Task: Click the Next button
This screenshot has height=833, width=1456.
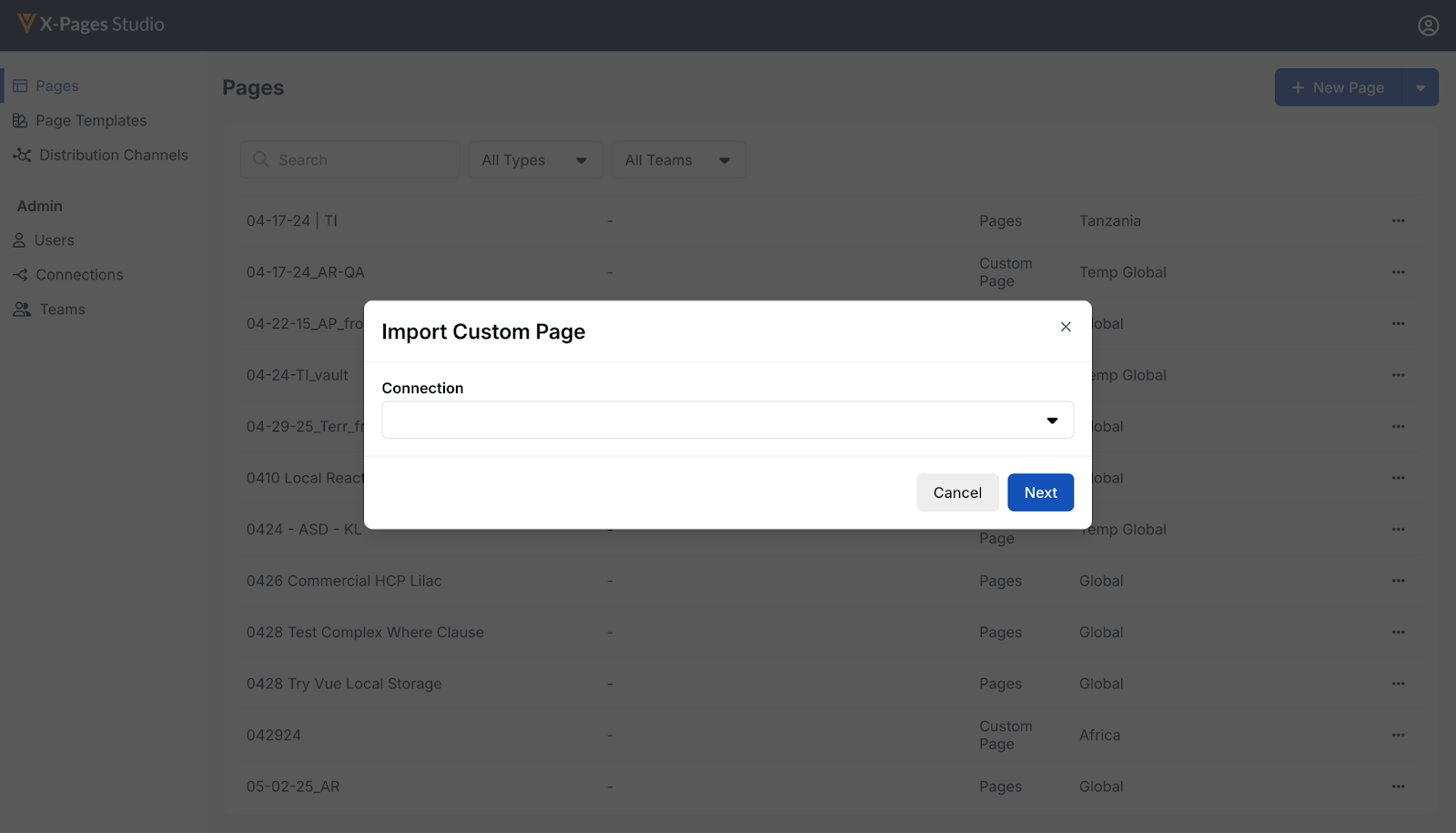Action: [x=1040, y=493]
